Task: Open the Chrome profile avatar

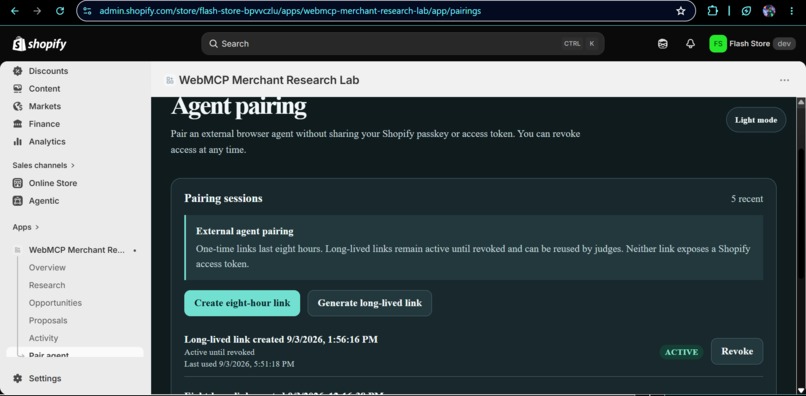Action: click(769, 11)
